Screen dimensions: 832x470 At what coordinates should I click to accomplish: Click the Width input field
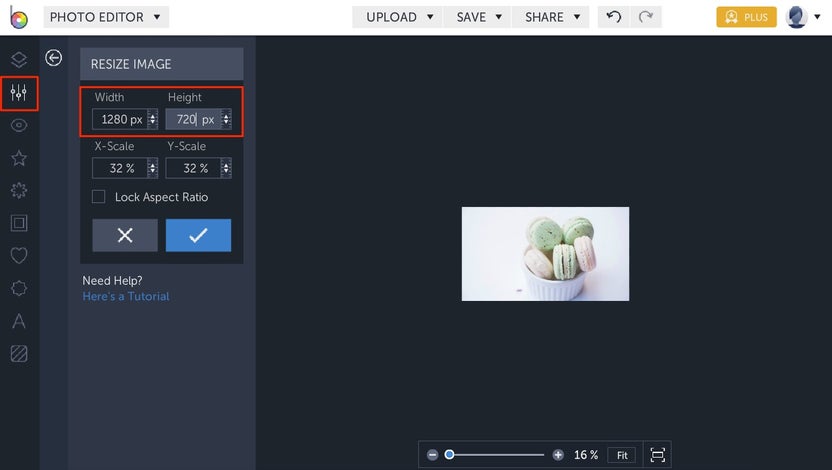[120, 119]
